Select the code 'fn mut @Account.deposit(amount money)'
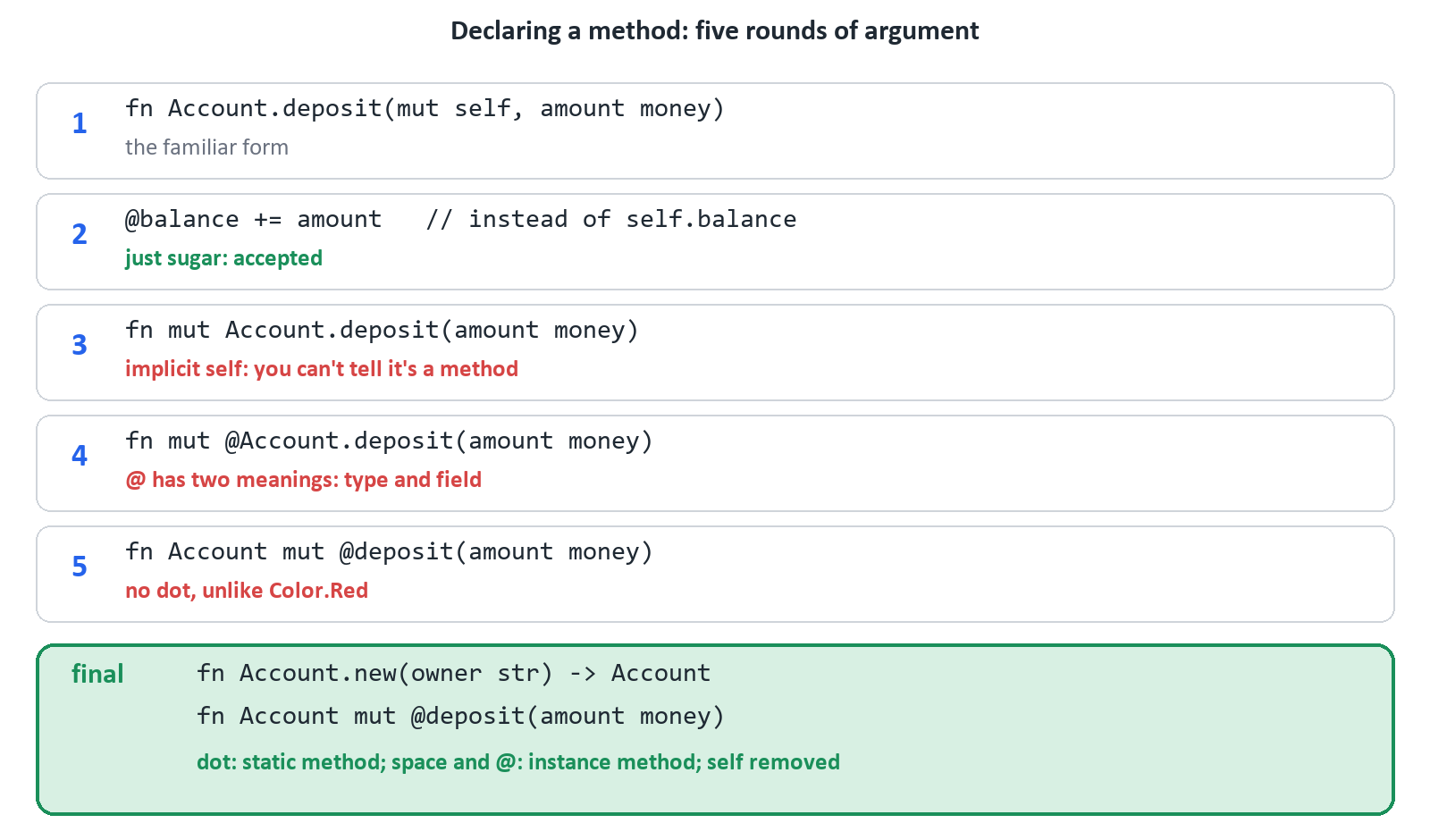This screenshot has width=1430, height=840. point(389,441)
